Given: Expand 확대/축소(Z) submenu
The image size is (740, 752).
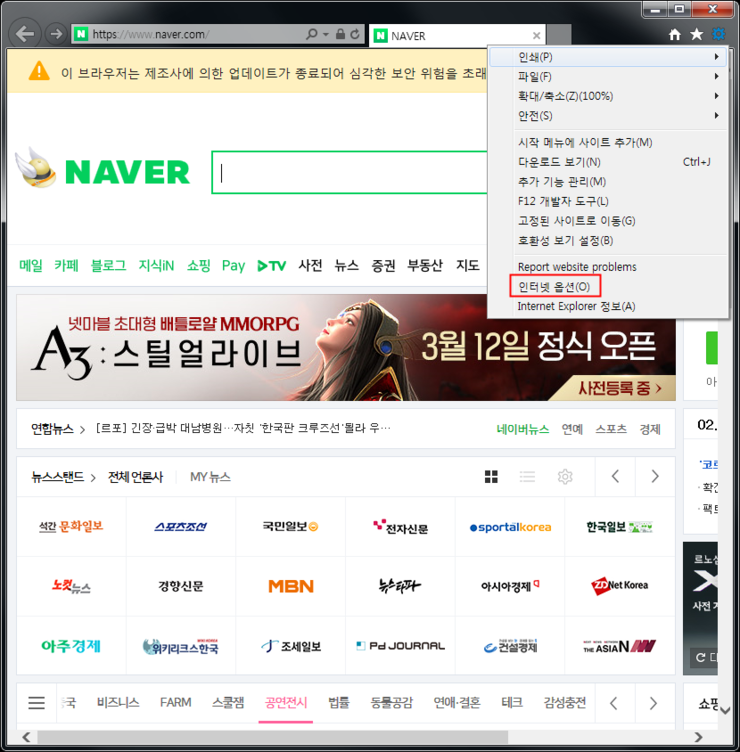Looking at the screenshot, I should pos(608,96).
